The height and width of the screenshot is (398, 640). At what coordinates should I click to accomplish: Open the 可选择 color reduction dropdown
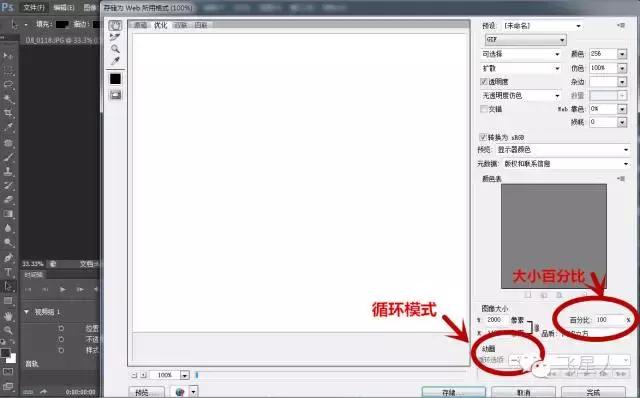point(521,54)
